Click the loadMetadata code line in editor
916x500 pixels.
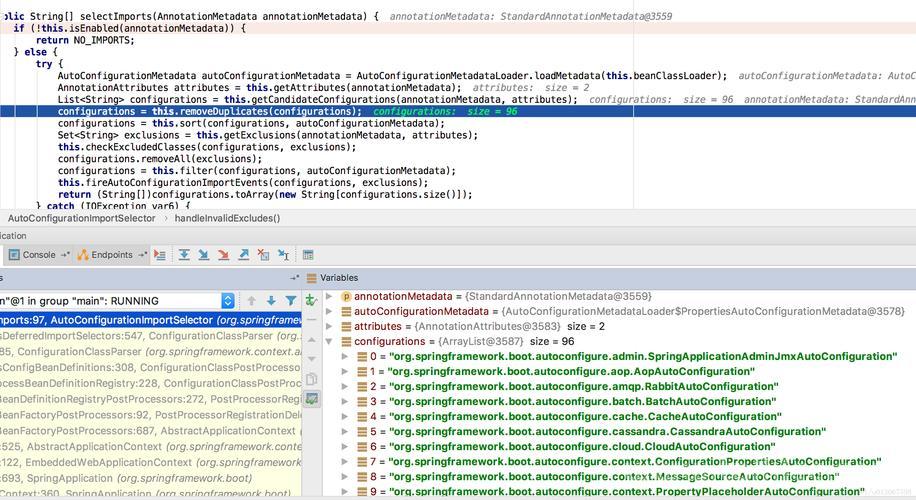(x=393, y=76)
